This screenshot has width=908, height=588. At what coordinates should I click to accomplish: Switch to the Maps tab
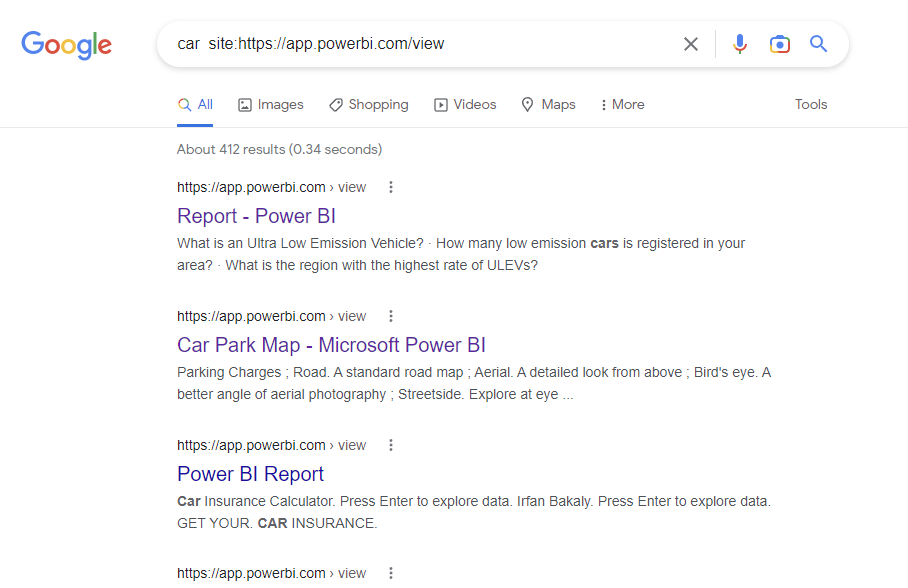click(x=548, y=105)
